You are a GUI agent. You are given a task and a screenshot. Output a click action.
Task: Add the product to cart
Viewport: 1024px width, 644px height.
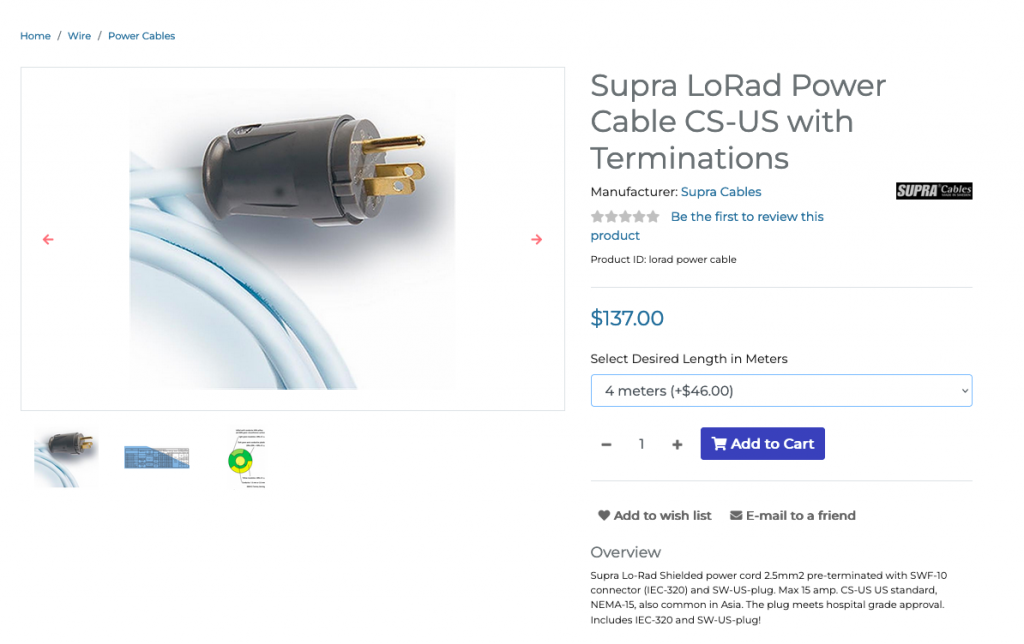click(762, 443)
